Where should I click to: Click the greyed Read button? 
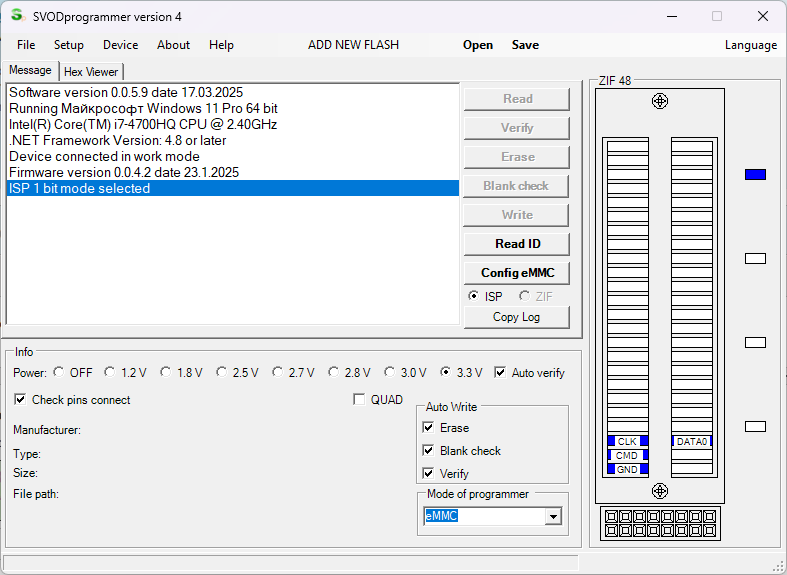point(517,99)
